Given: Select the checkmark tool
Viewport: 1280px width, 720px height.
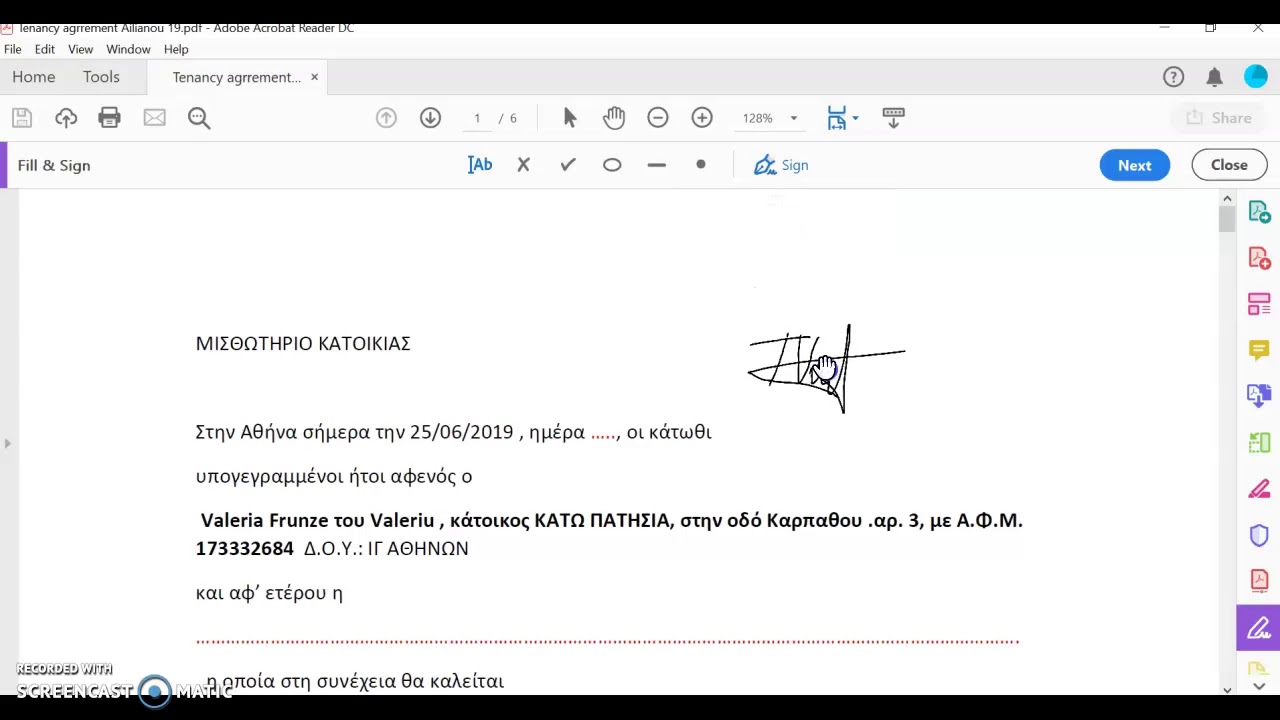Looking at the screenshot, I should pos(568,165).
